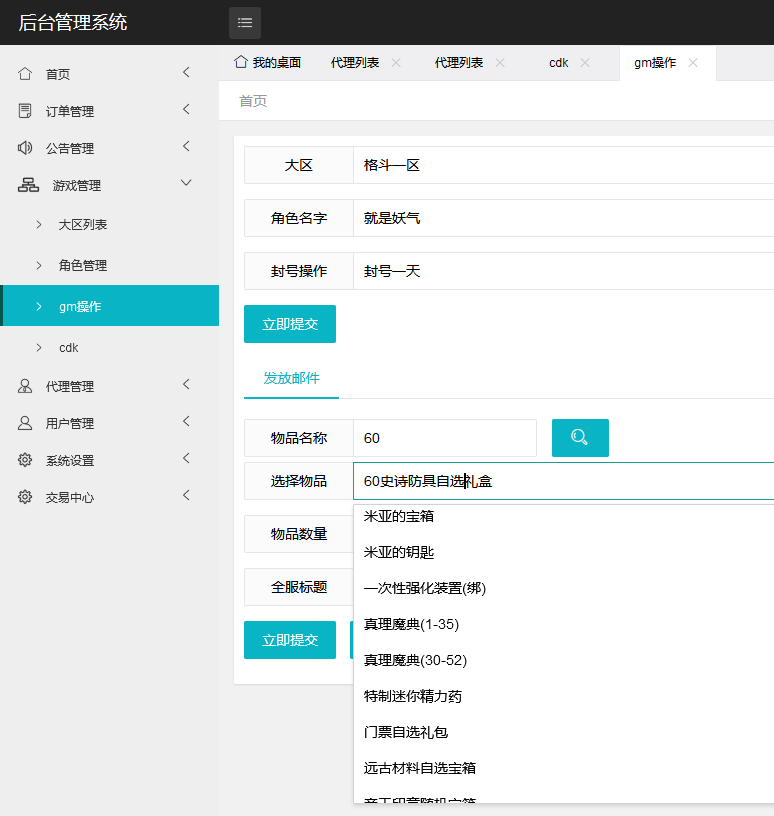Screen dimensions: 774x816
Task: Submit the ban form with 立即提交
Action: (290, 324)
